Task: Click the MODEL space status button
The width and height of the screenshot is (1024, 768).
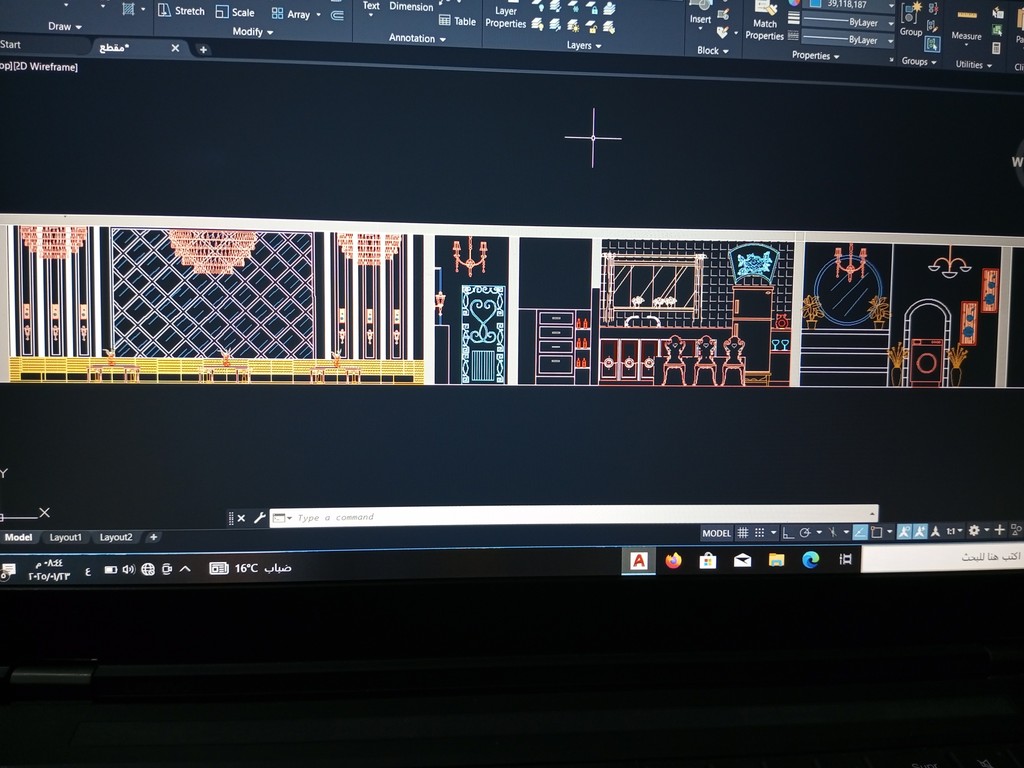Action: (716, 533)
